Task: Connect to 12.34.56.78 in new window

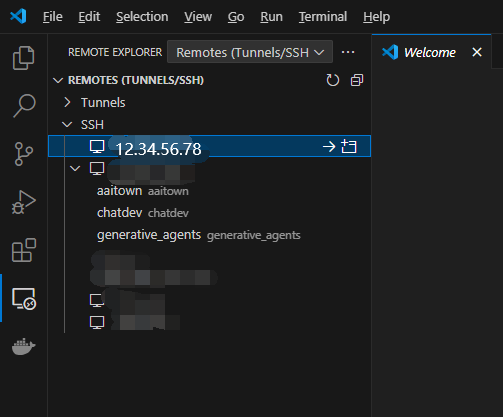Action: coord(349,146)
